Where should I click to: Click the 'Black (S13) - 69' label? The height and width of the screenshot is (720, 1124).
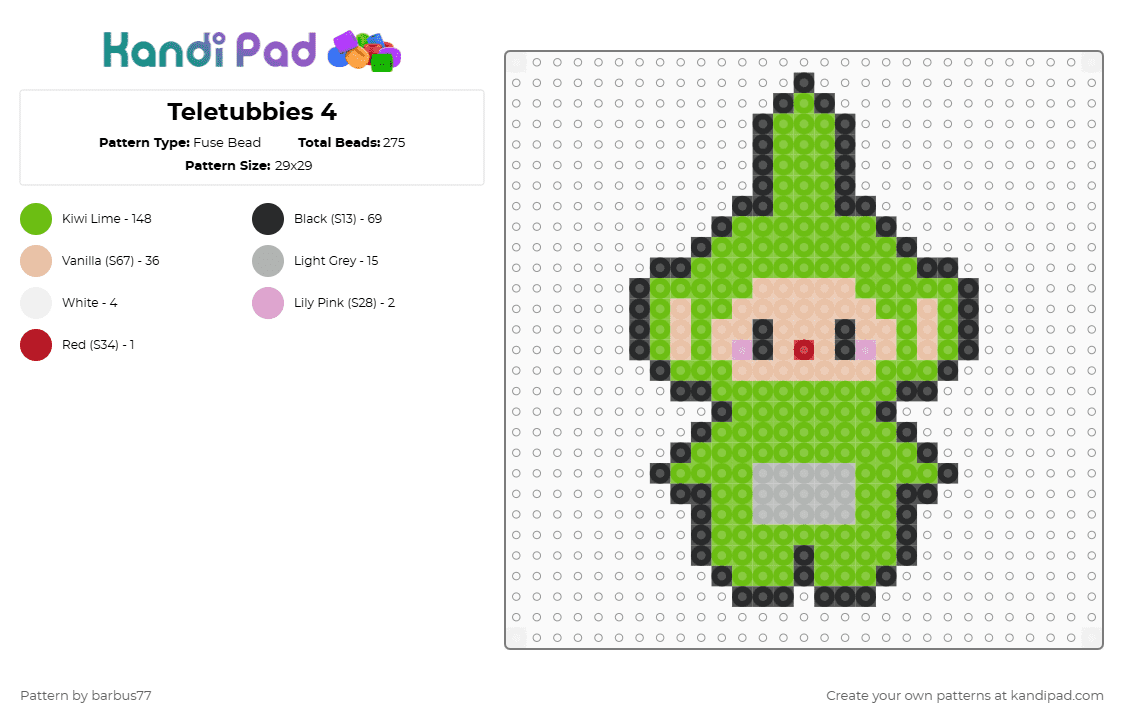338,219
